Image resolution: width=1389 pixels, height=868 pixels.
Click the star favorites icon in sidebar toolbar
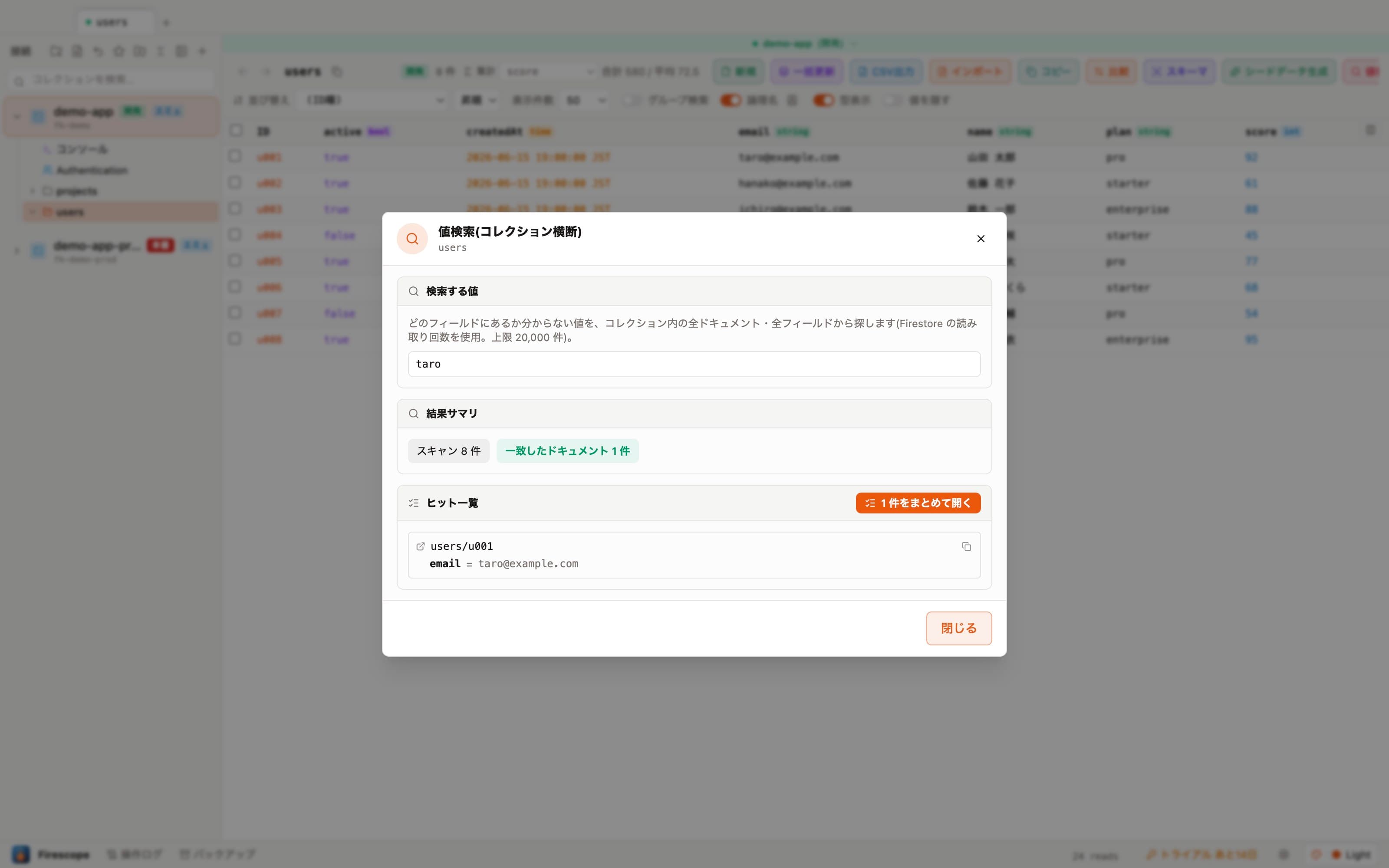coord(119,52)
